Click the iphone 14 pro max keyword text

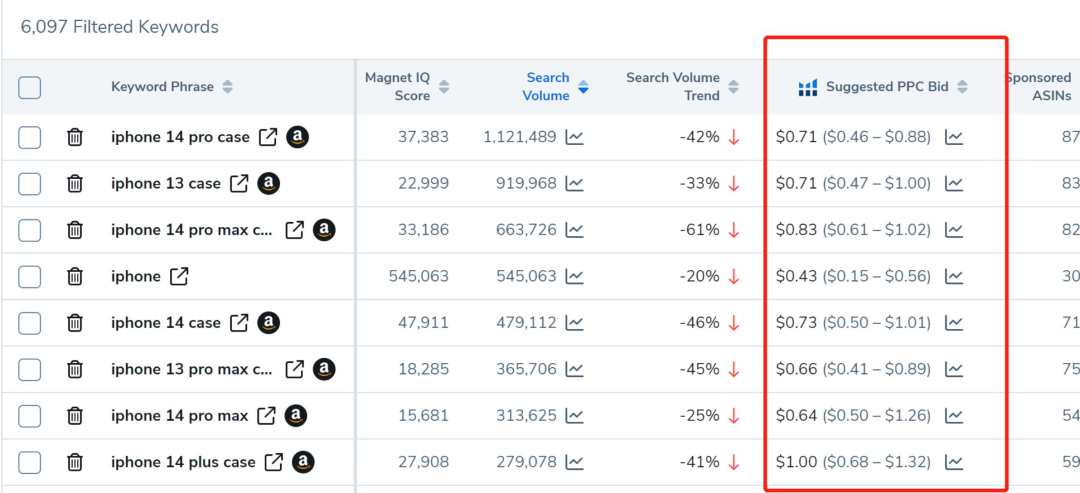[x=179, y=415]
